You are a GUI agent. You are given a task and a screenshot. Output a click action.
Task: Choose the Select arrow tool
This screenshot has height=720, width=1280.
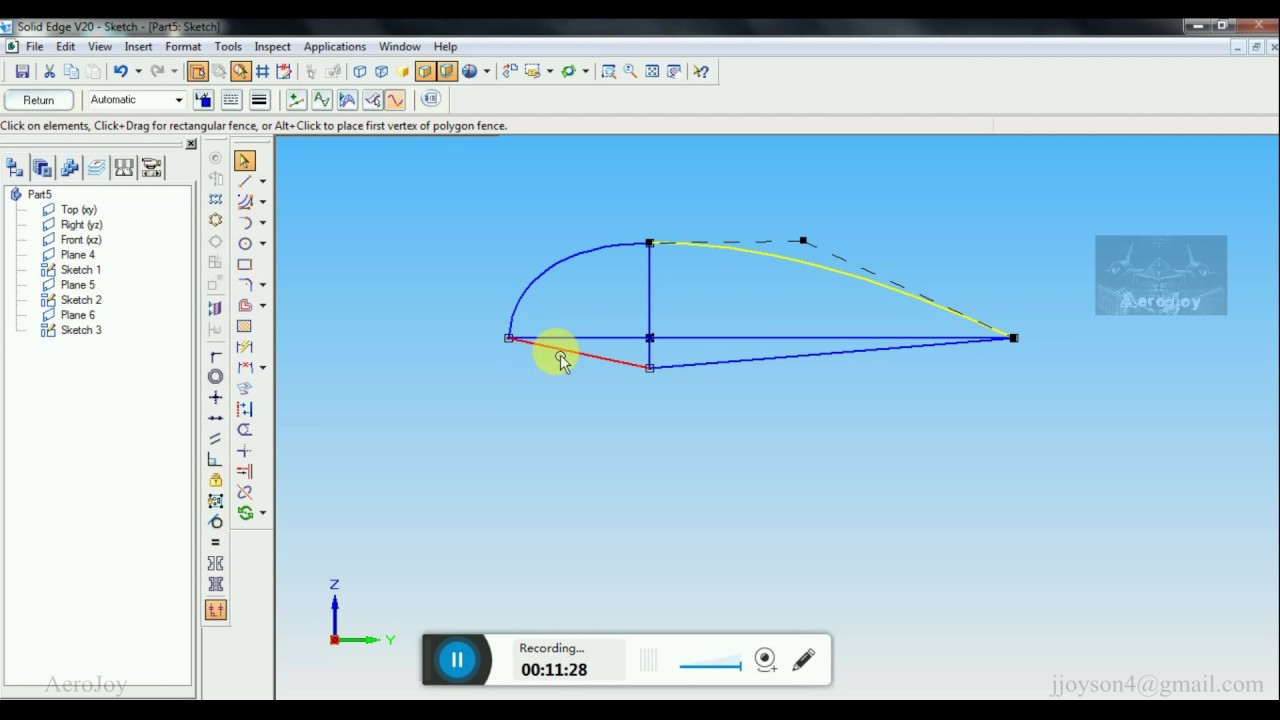pos(244,160)
